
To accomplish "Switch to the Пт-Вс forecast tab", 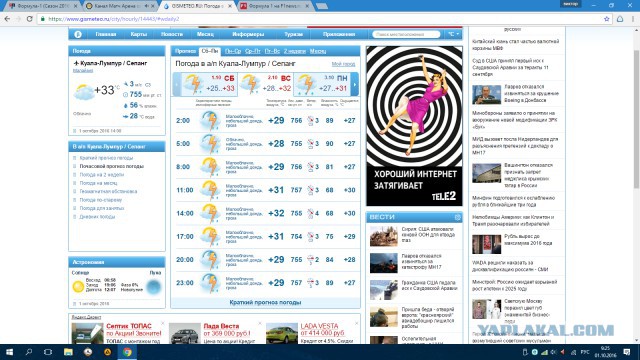I will 272,51.
